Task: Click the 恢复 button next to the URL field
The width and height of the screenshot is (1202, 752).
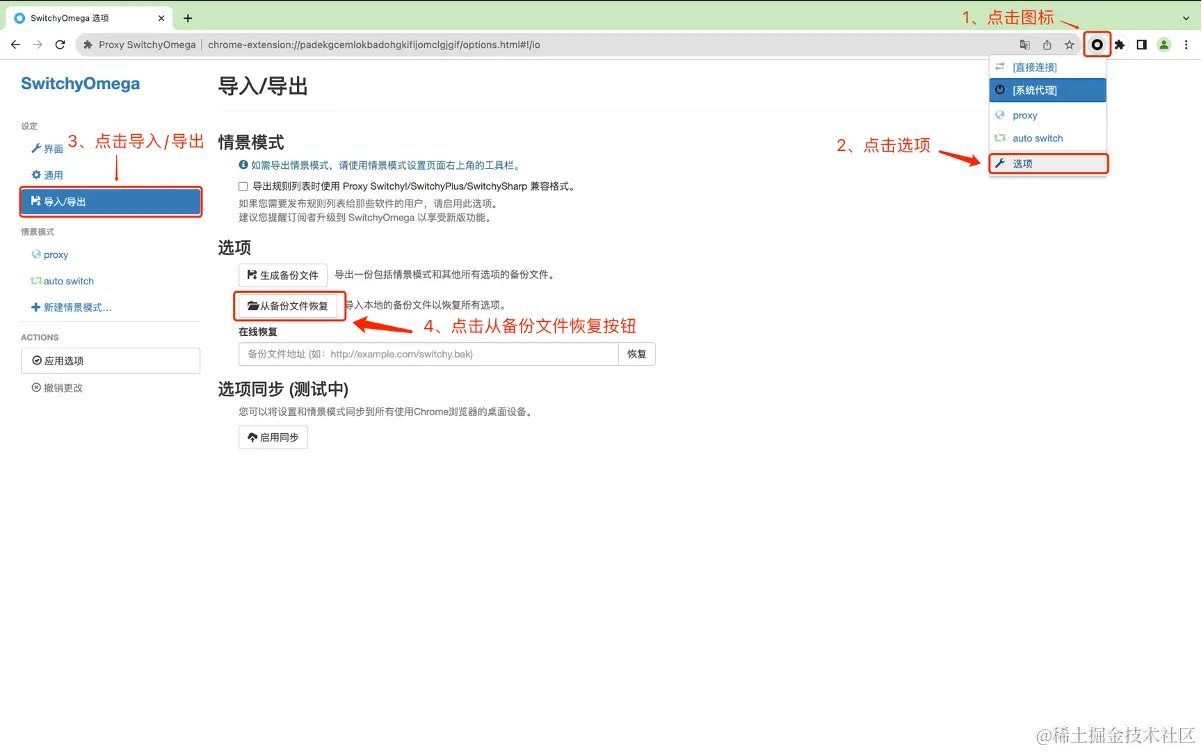Action: 637,354
